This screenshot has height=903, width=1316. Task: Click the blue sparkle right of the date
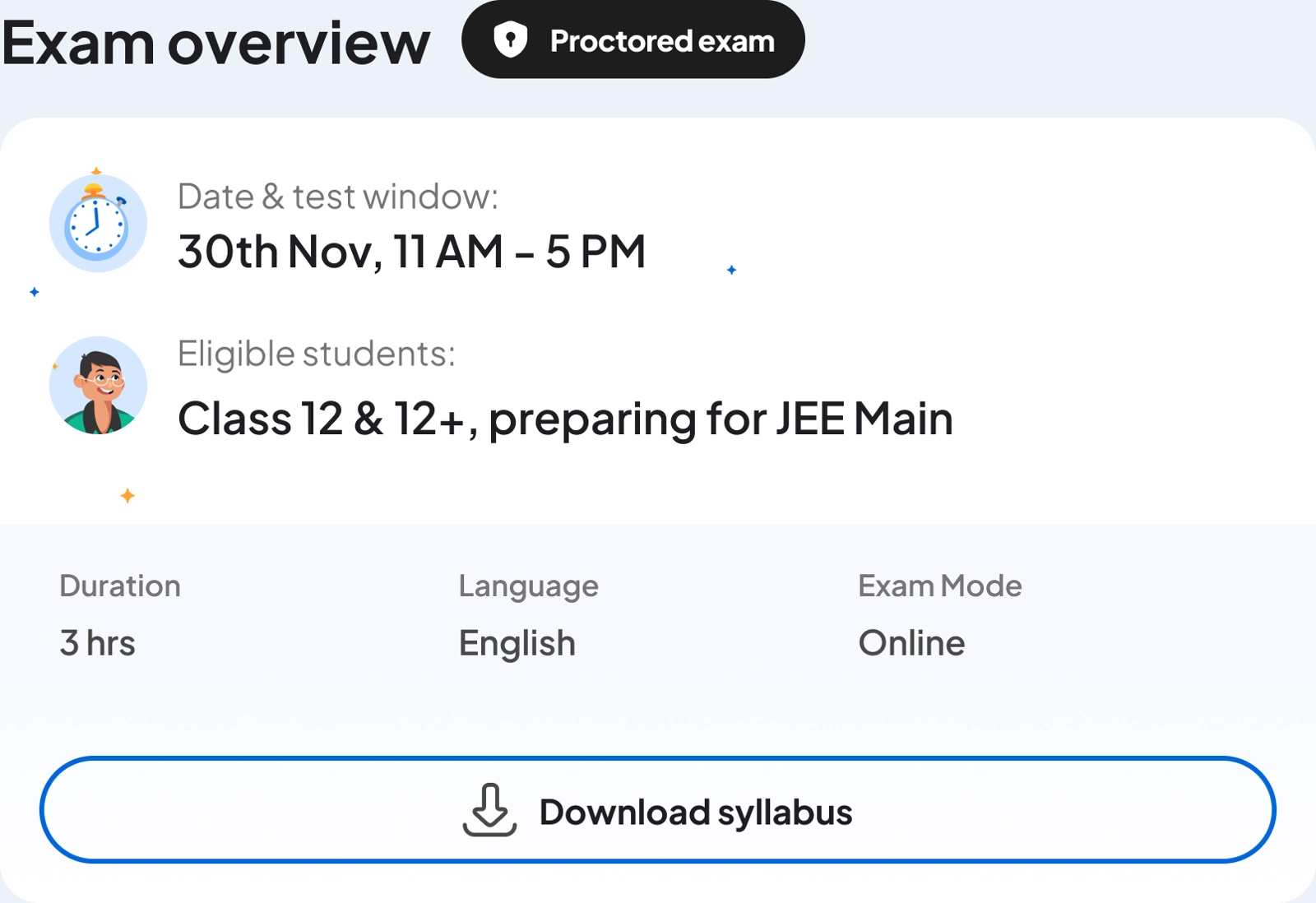[731, 270]
